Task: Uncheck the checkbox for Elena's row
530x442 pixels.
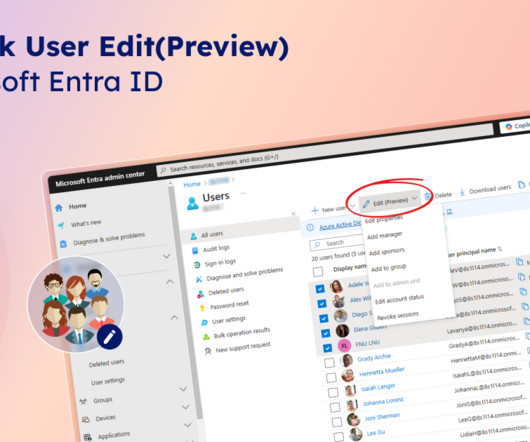Action: (x=325, y=333)
